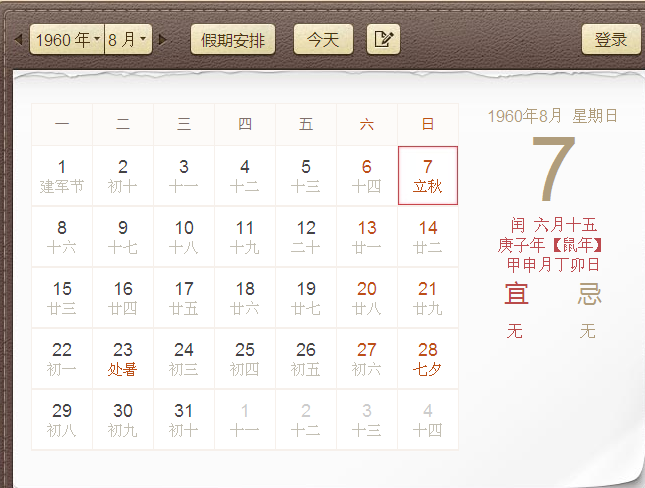Open the 1960年 year dropdown
Image resolution: width=645 pixels, height=488 pixels.
click(67, 40)
